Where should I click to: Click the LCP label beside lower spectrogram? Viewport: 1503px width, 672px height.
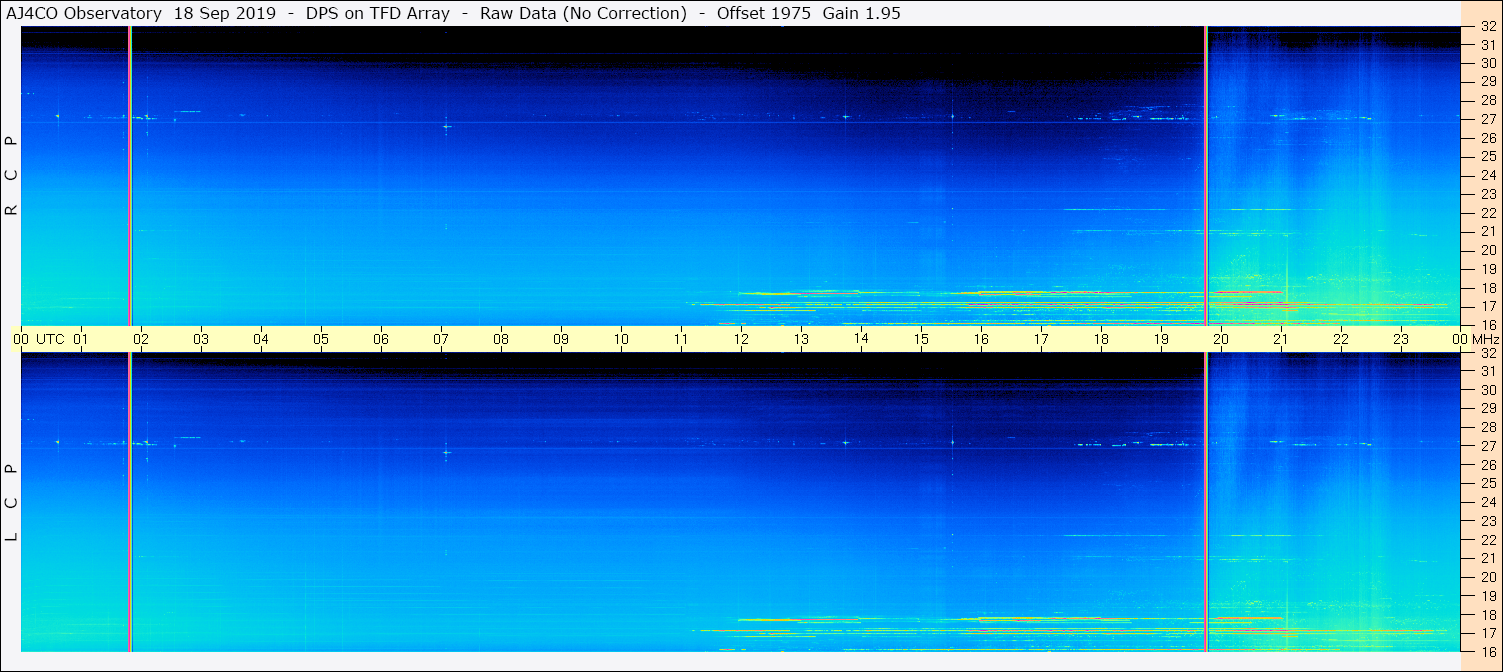point(11,502)
